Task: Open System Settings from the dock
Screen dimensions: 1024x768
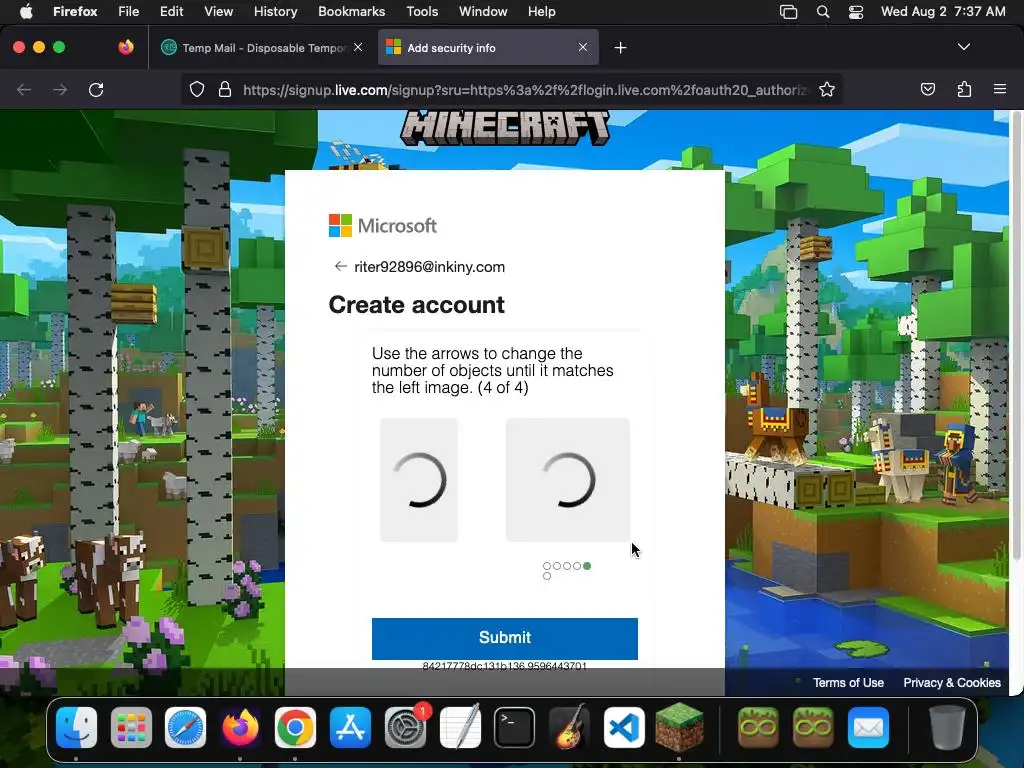Action: click(x=406, y=728)
